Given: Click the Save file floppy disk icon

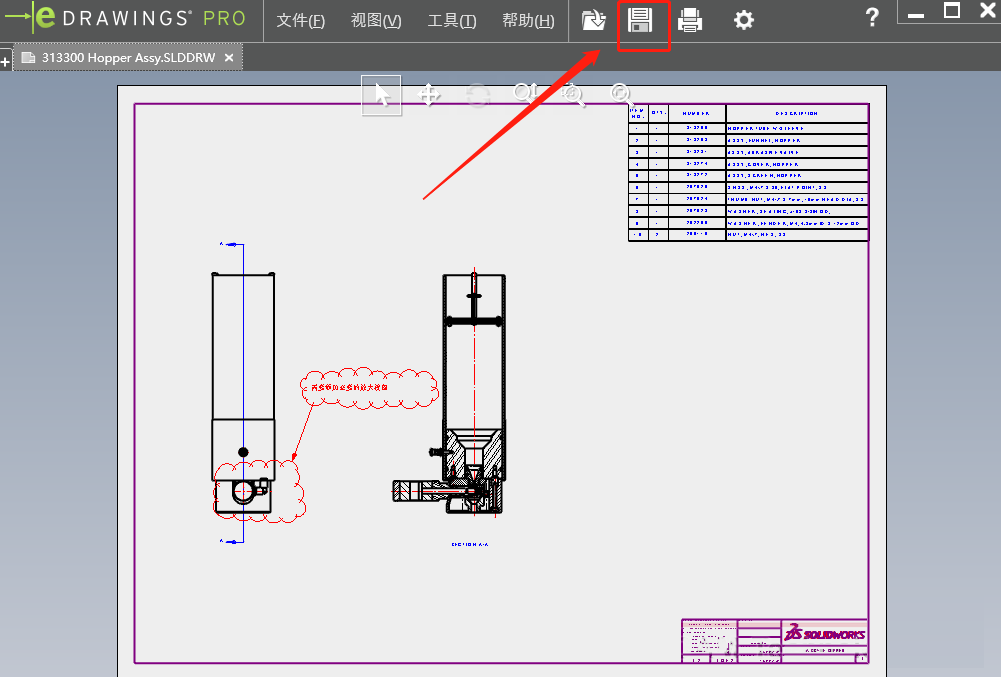Looking at the screenshot, I should 640,20.
